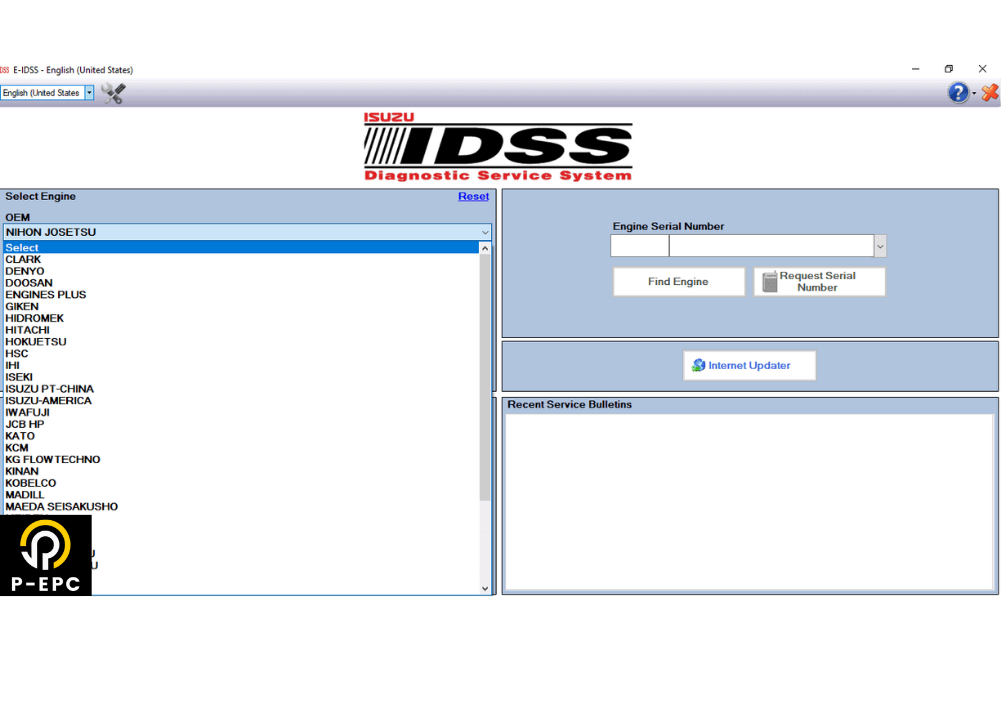The image size is (1001, 711).
Task: Open the language selection dropdown arrow
Action: coord(88,92)
